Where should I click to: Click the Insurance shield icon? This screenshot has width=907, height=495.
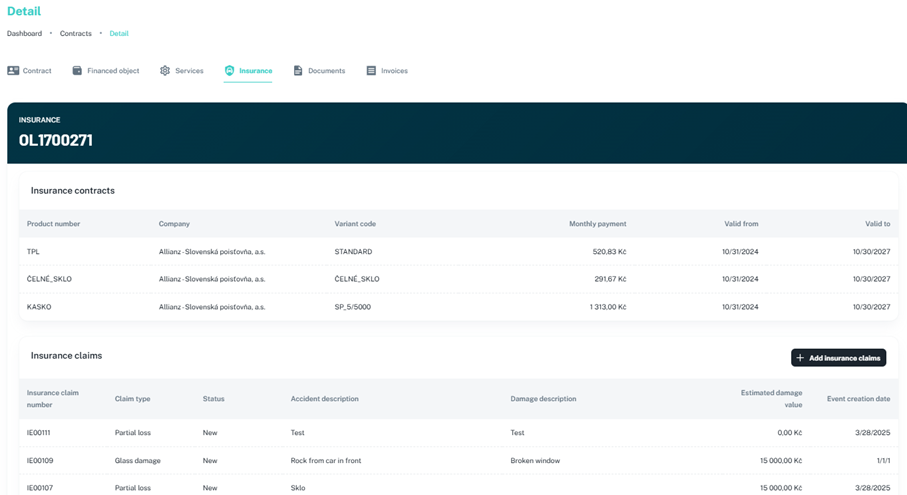229,71
